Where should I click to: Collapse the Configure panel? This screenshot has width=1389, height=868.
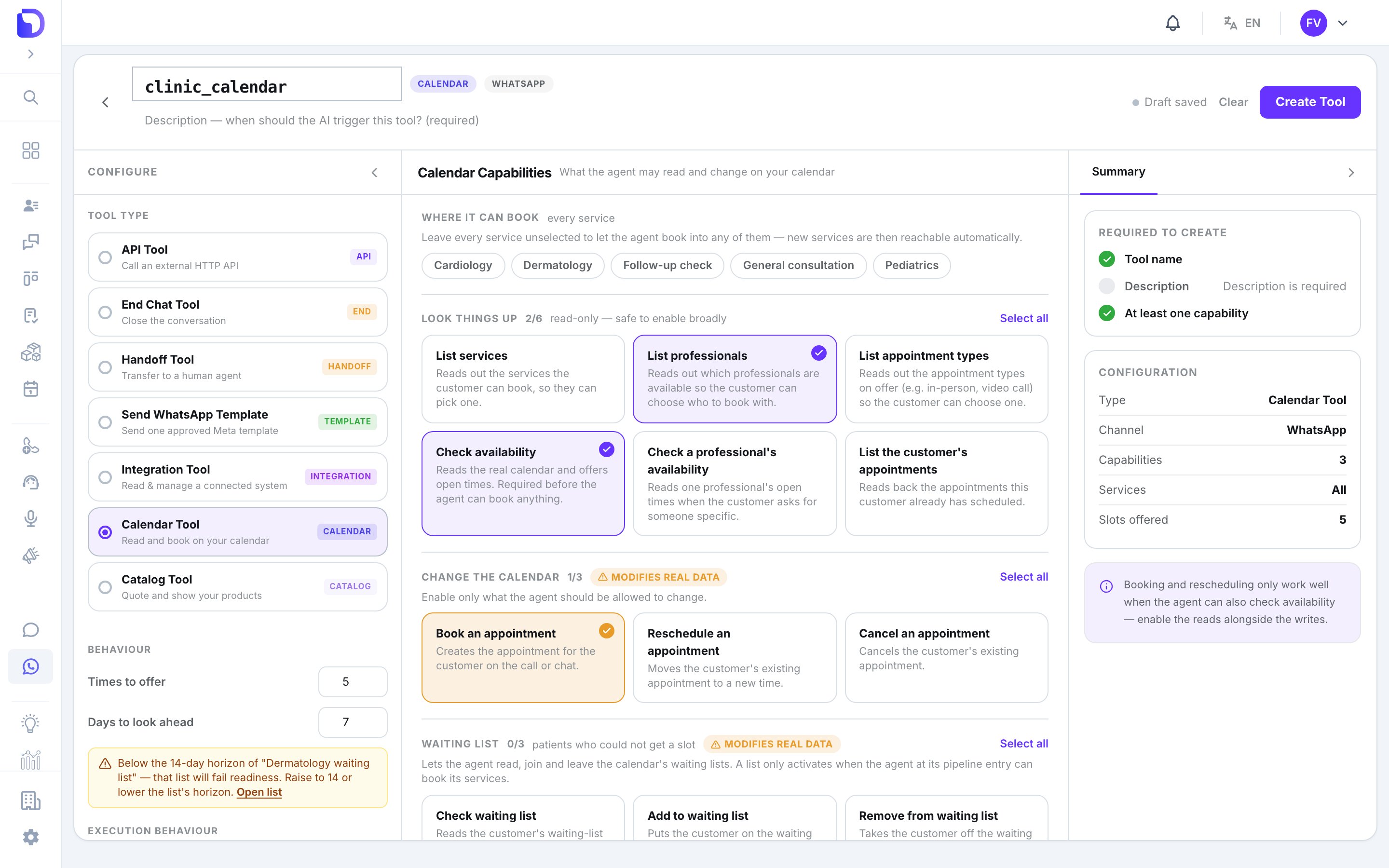[x=374, y=173]
